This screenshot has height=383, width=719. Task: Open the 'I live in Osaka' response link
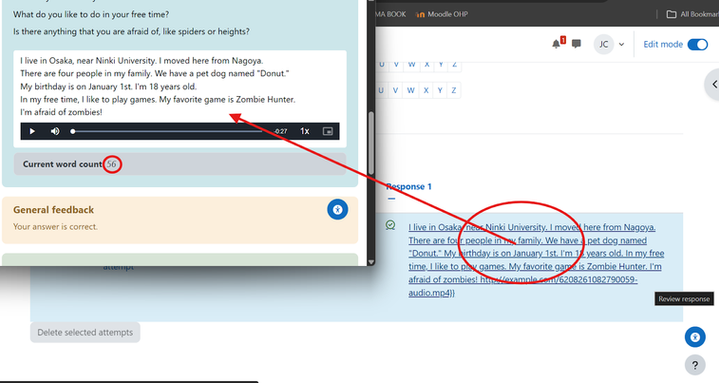[536, 260]
